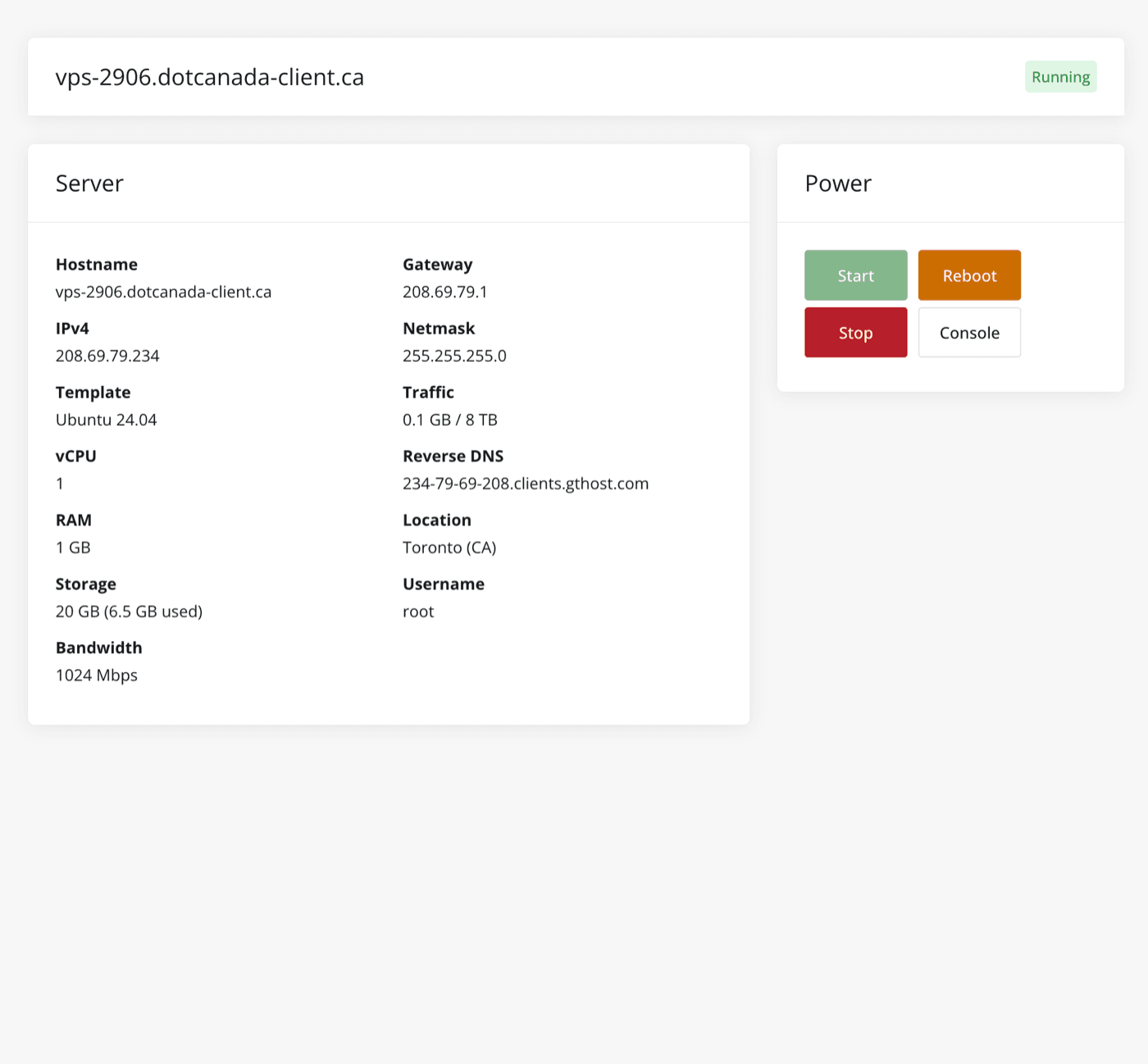Click the Template value Ubuntu 24.04
1148x1064 pixels.
coord(106,420)
